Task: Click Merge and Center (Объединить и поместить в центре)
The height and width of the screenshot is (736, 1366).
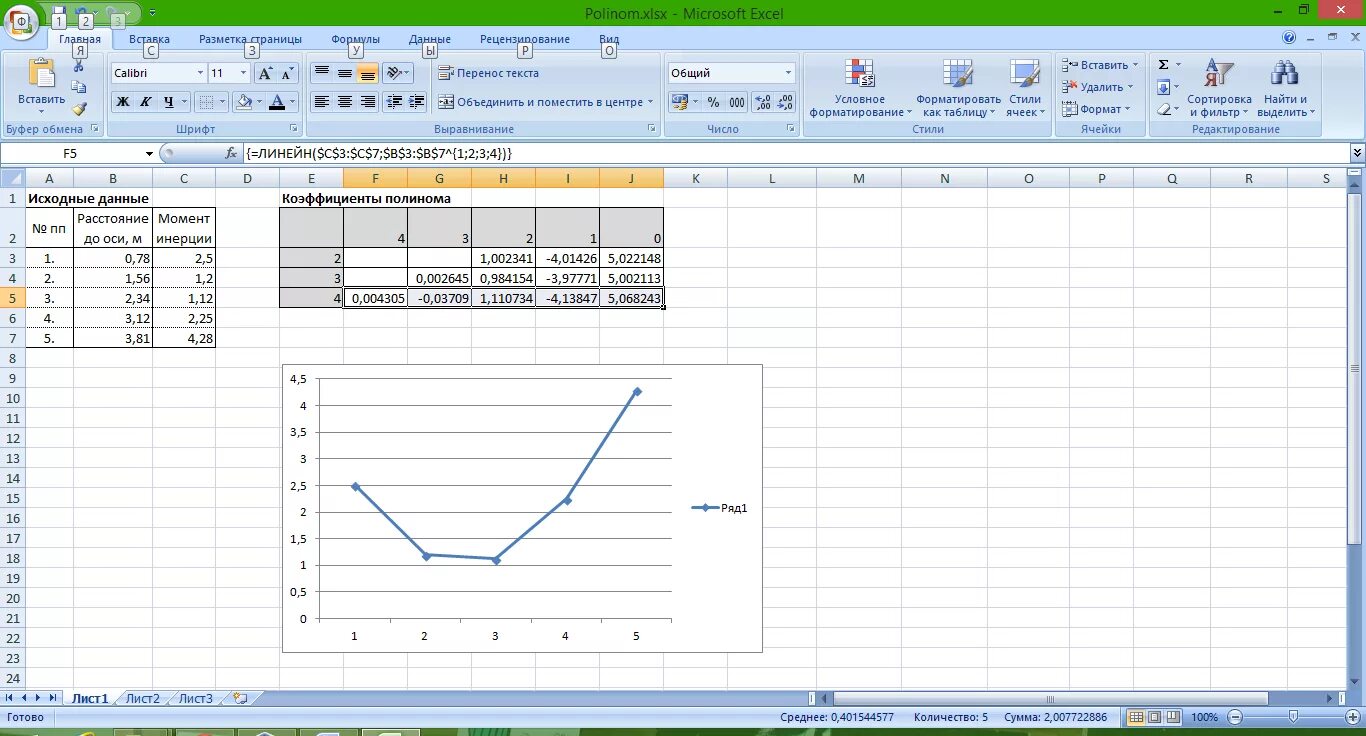Action: coord(540,102)
